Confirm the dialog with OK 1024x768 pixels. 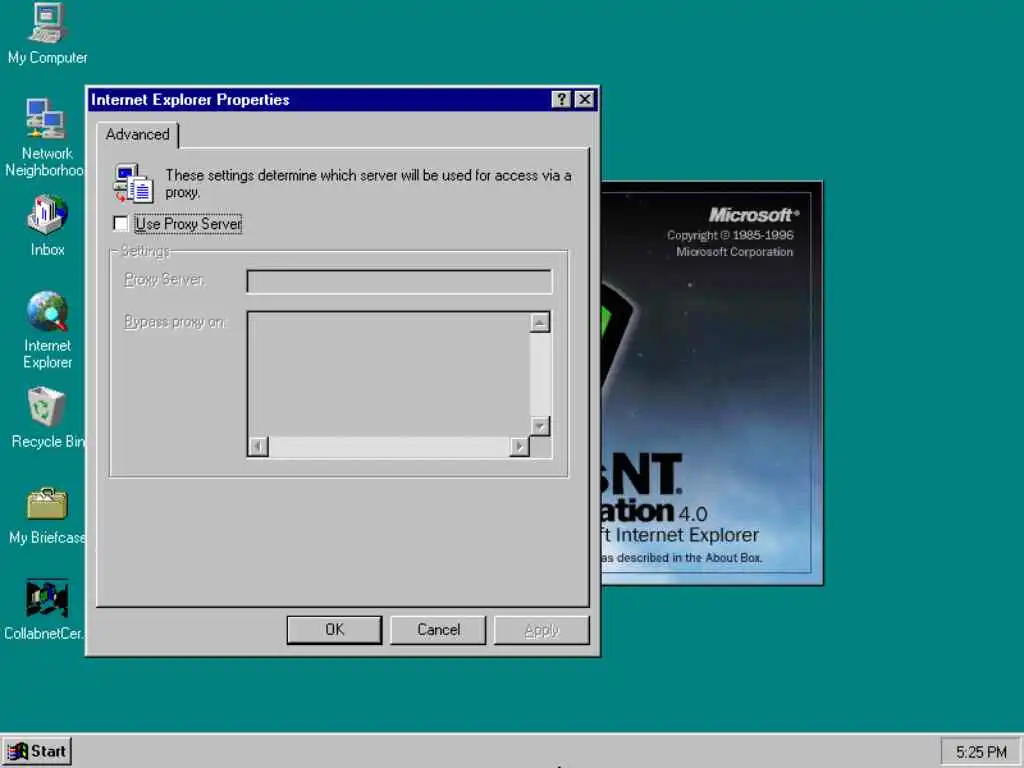click(x=334, y=630)
